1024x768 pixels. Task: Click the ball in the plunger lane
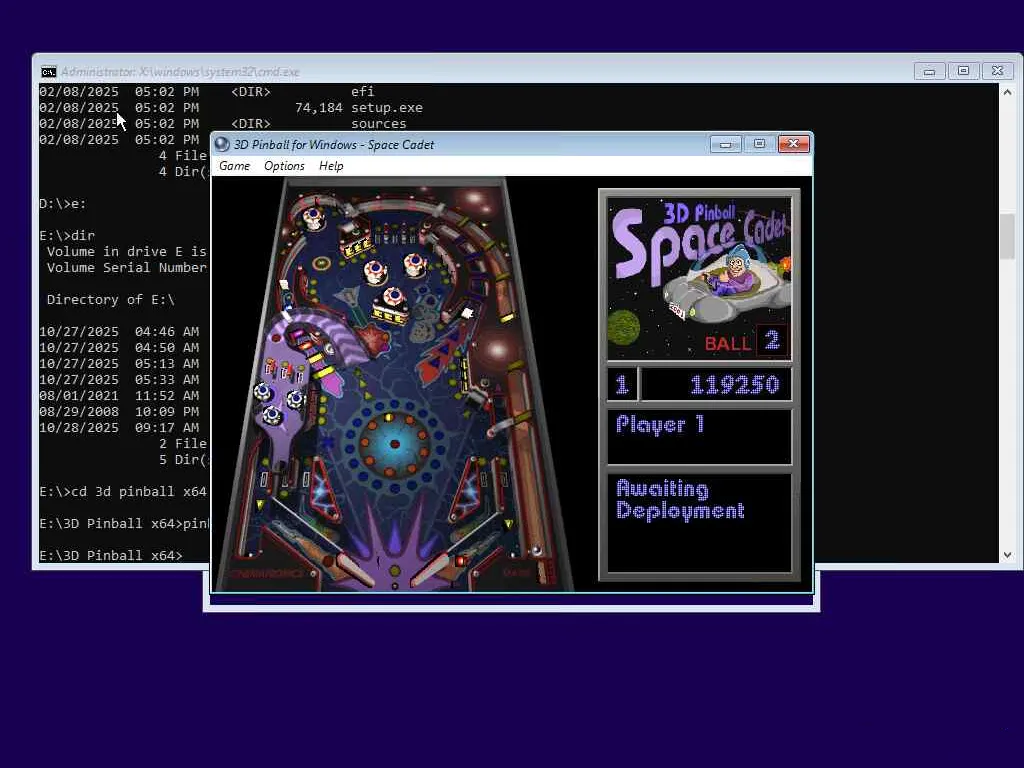(x=536, y=549)
